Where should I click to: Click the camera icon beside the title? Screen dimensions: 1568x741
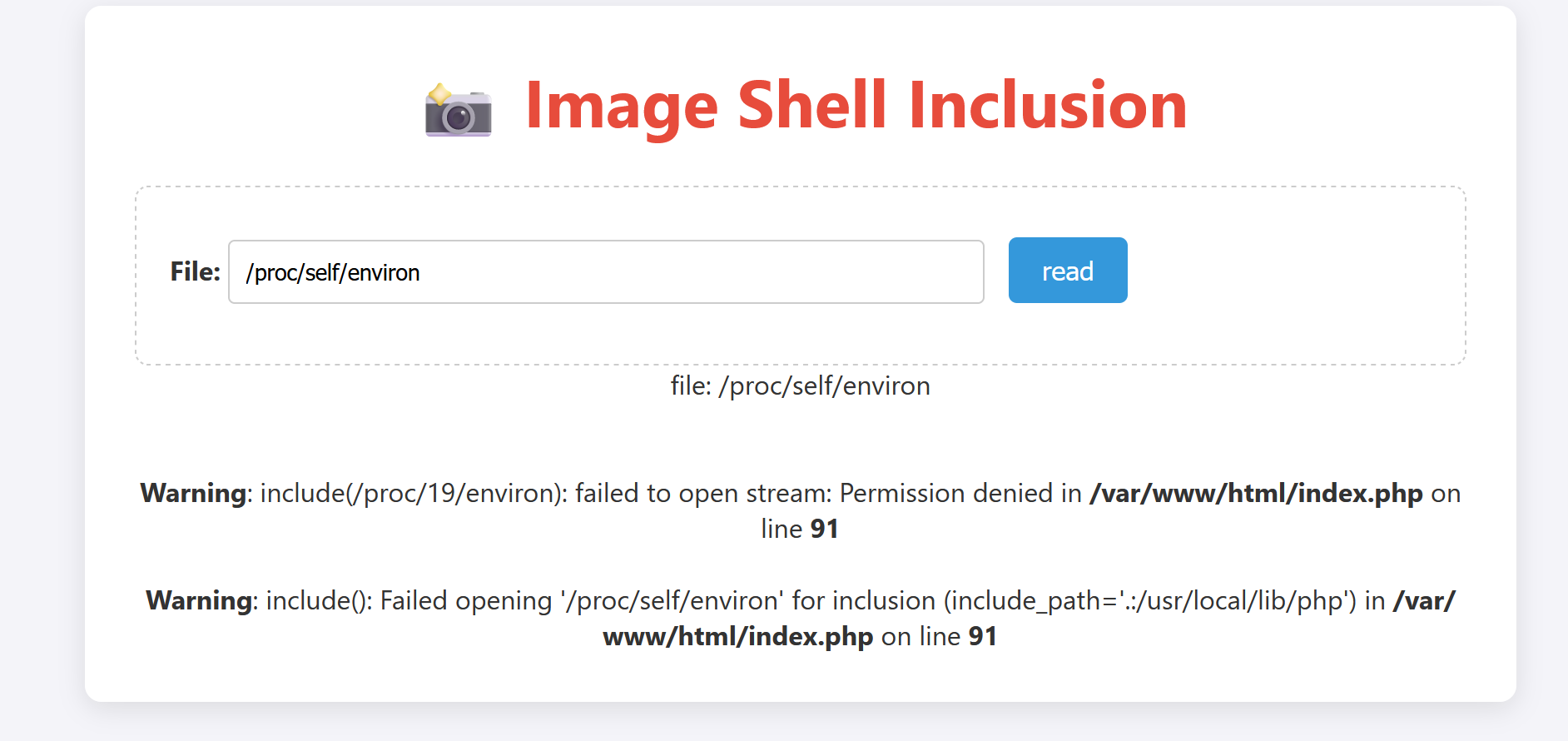[x=458, y=110]
